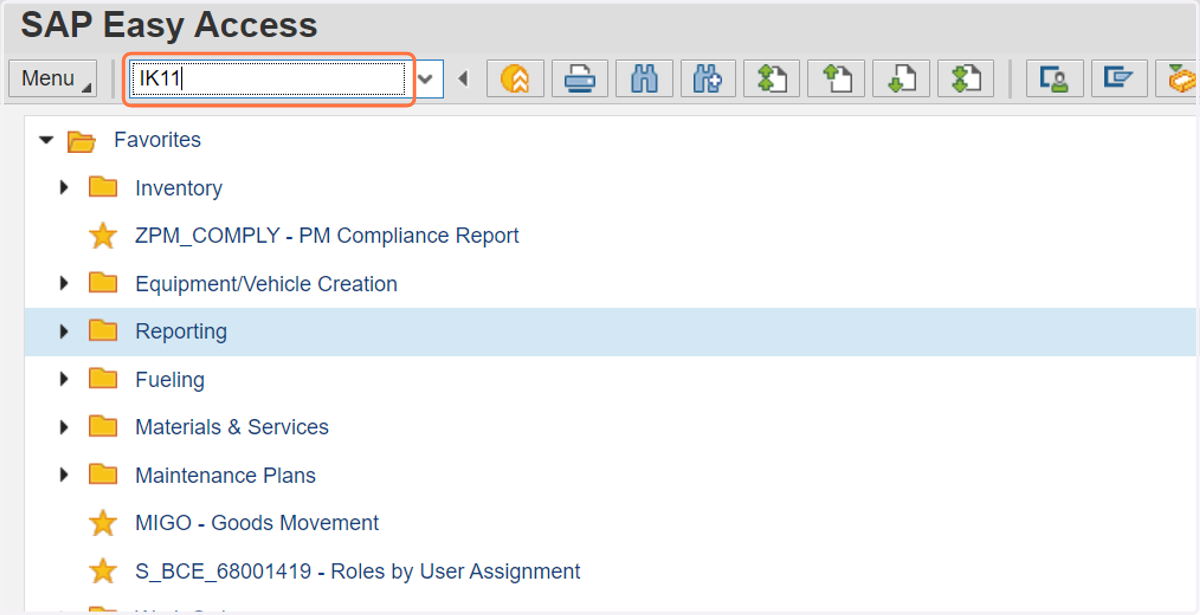Click the partially visible orange icon at toolbar end
The width and height of the screenshot is (1200, 615).
(x=1178, y=78)
